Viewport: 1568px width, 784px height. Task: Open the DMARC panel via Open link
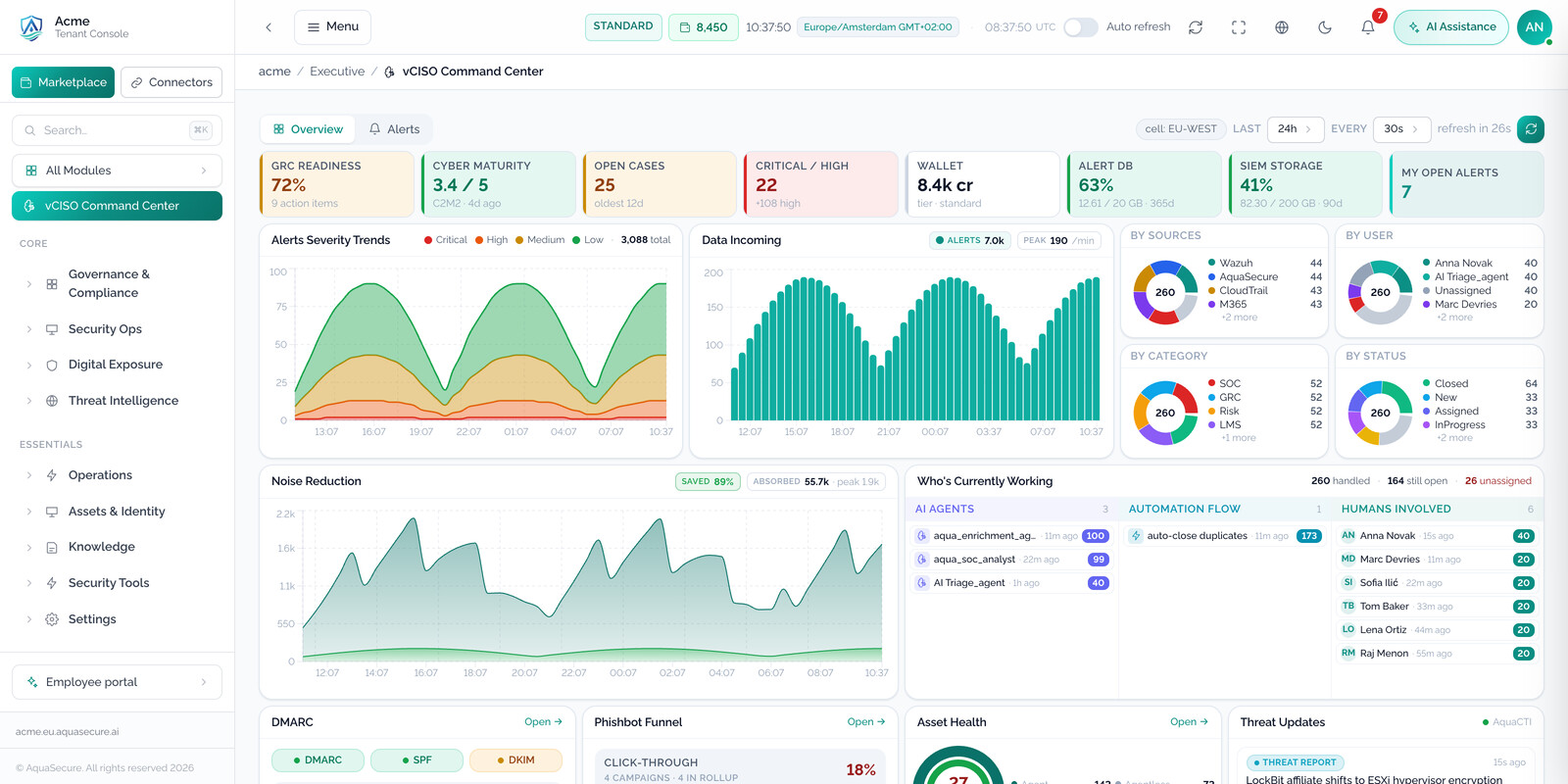click(x=543, y=722)
